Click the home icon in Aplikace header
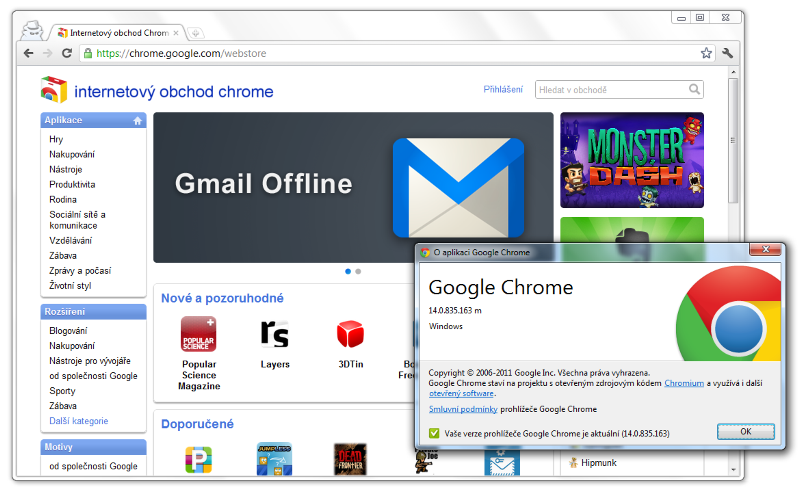 [137, 120]
